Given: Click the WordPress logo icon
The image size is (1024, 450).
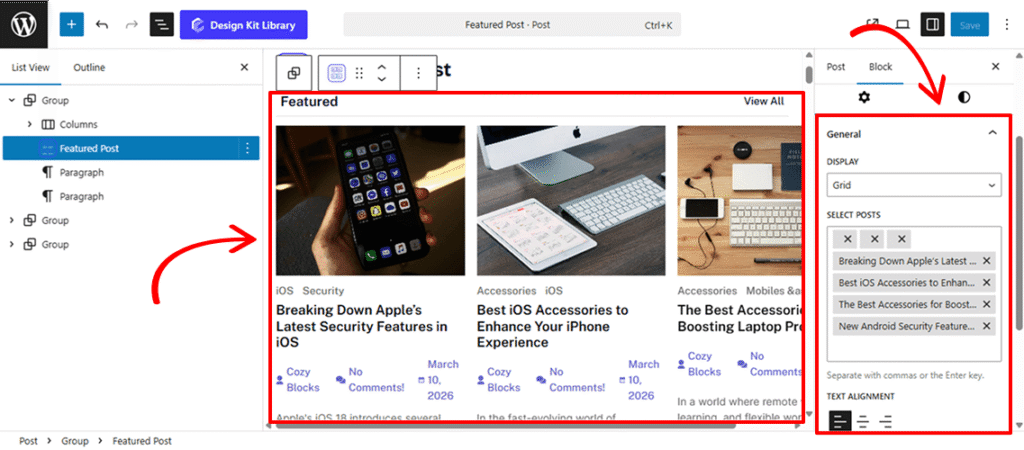Looking at the screenshot, I should pyautogui.click(x=24, y=24).
